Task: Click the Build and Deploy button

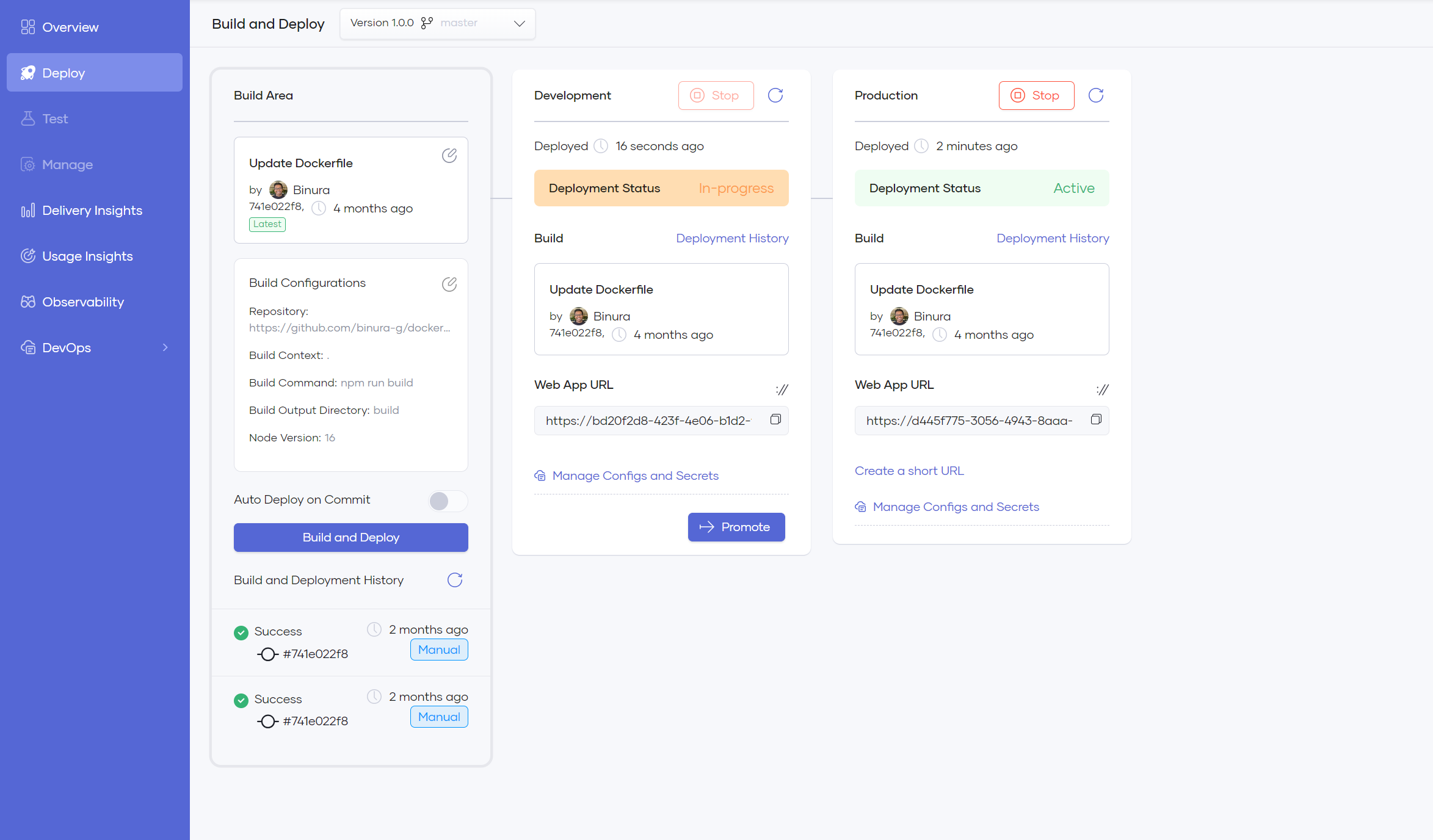Action: click(351, 537)
